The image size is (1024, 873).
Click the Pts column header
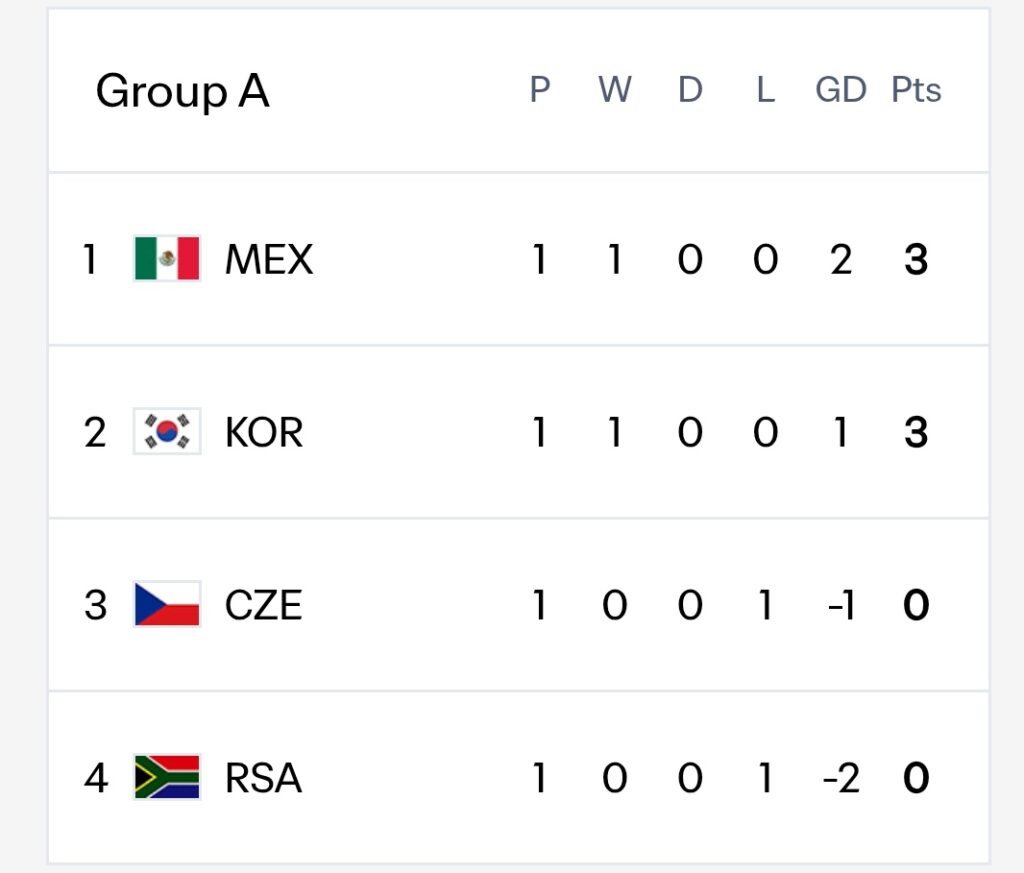[916, 89]
